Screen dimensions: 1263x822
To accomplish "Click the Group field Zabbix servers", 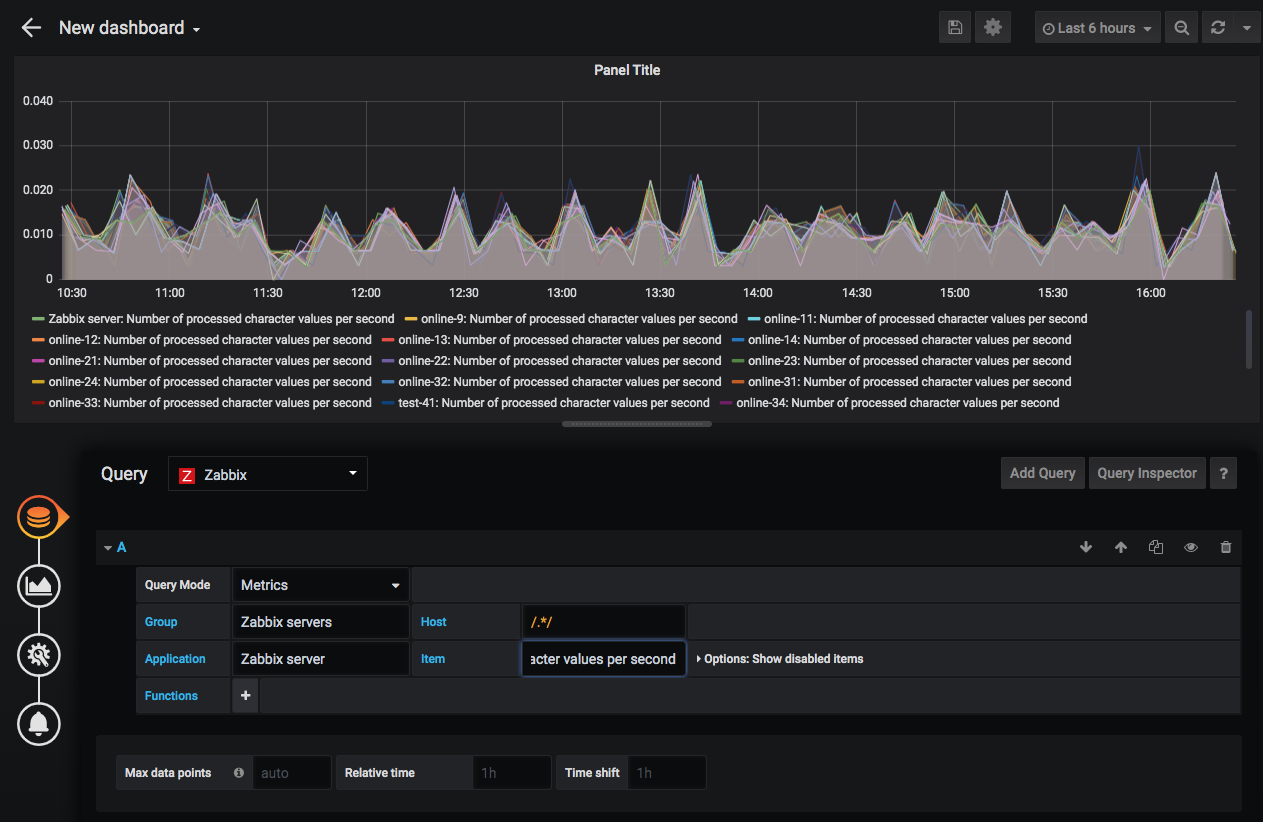I will click(x=321, y=622).
